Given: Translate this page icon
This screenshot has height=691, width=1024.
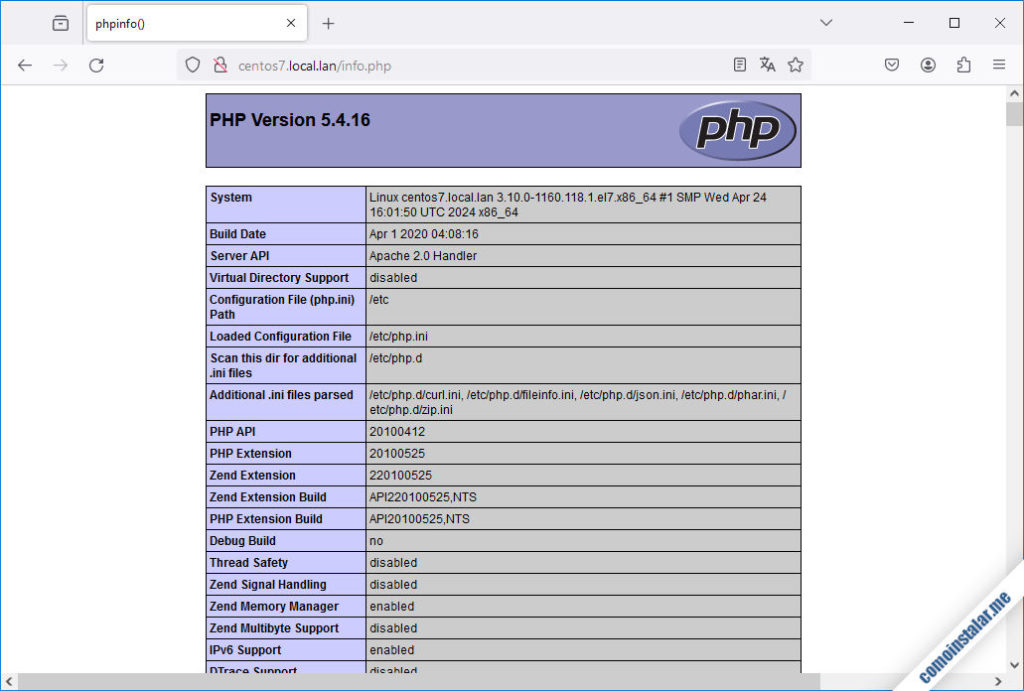Looking at the screenshot, I should click(x=767, y=65).
